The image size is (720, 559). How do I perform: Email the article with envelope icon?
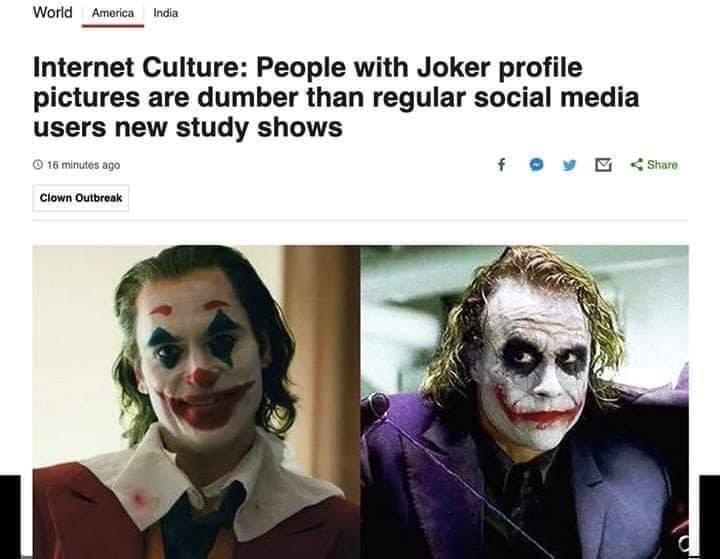[603, 165]
